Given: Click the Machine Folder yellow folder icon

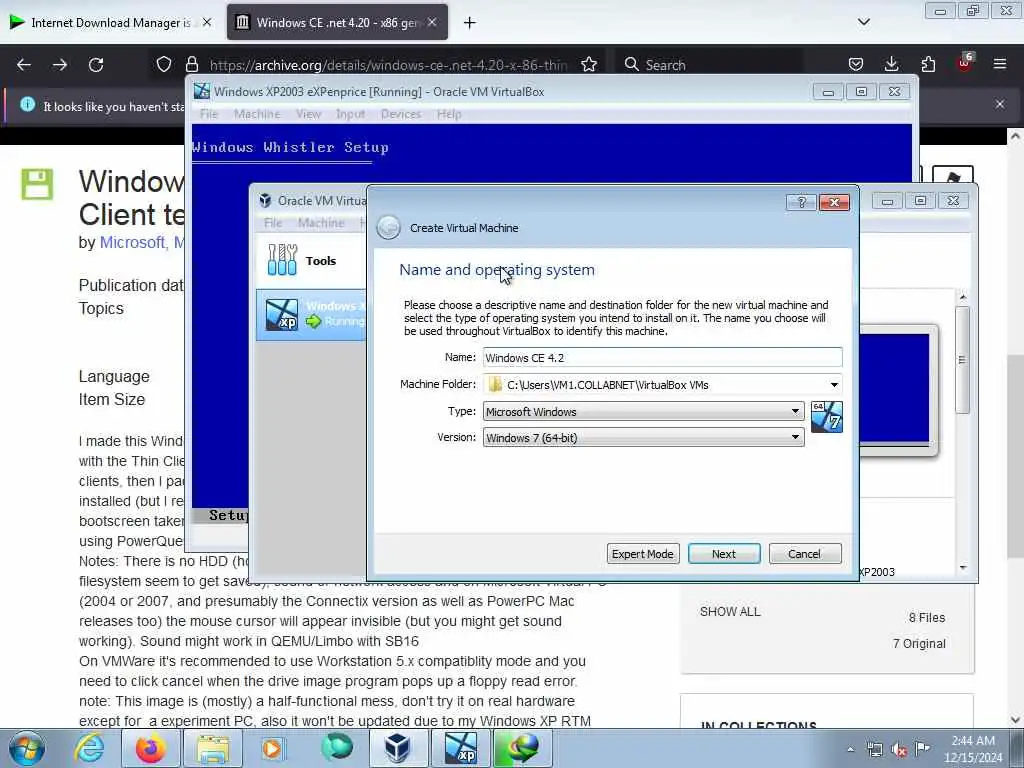Looking at the screenshot, I should 496,385.
